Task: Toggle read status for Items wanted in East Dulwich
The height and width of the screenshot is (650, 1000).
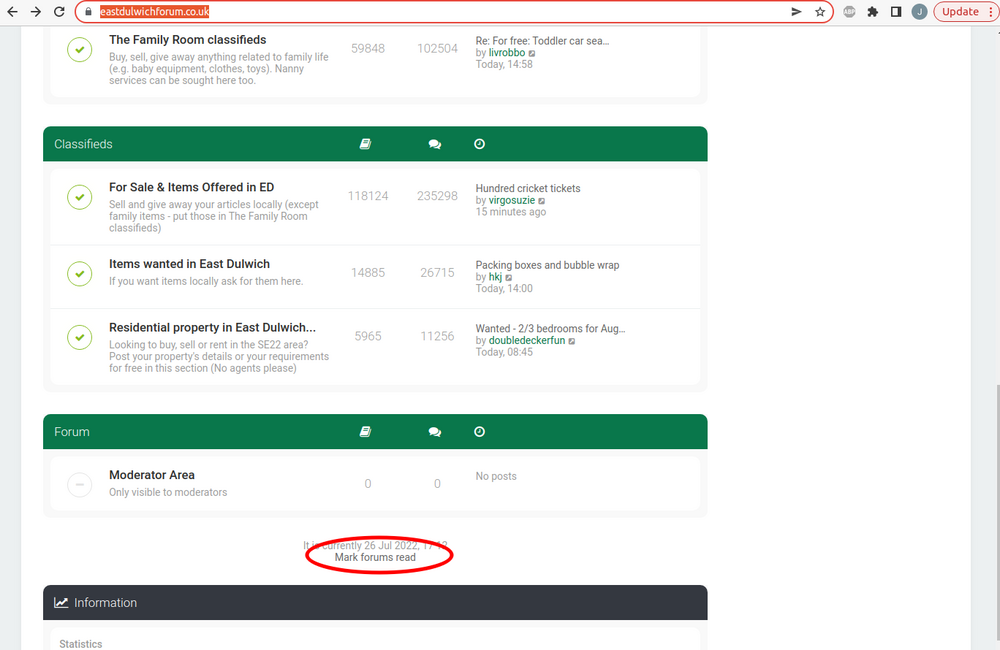Action: 79,273
